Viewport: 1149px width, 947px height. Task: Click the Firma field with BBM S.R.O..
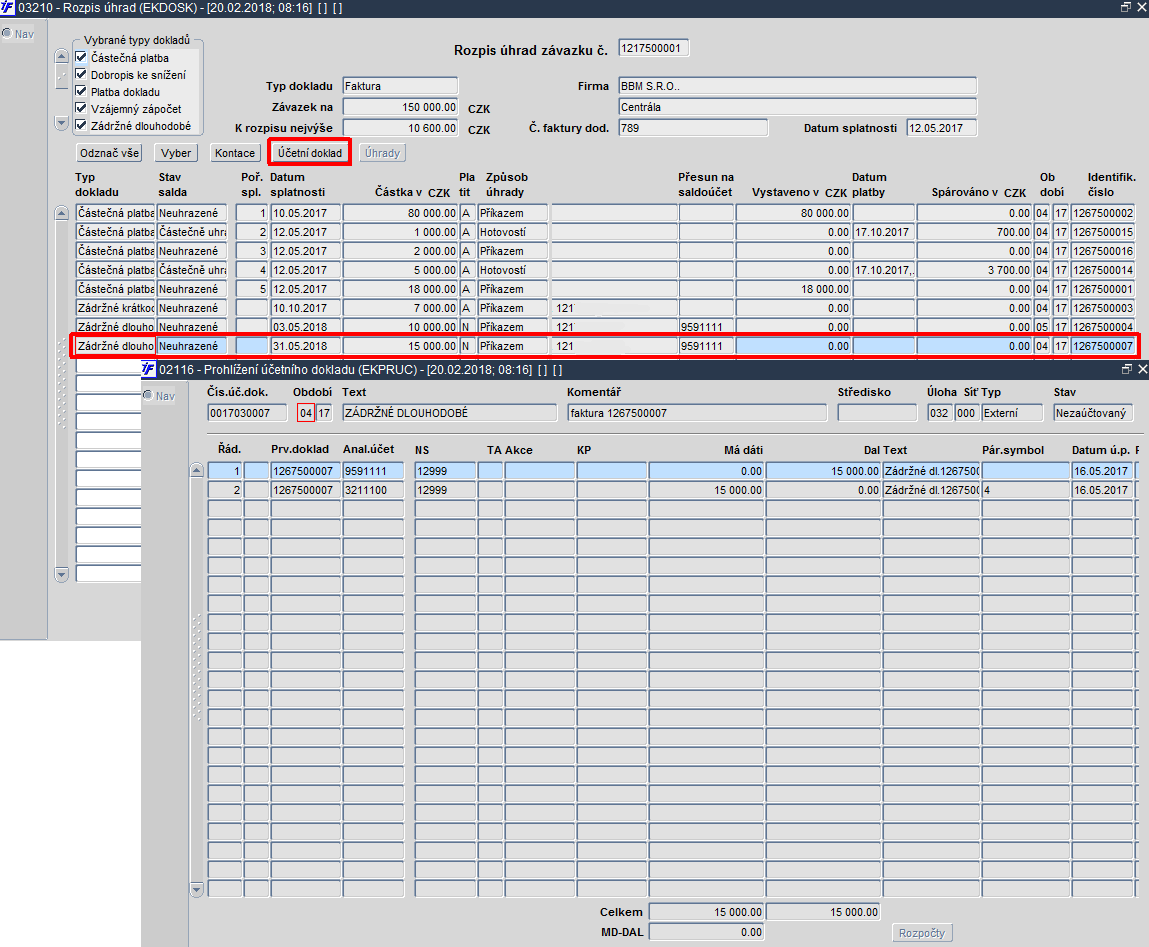pos(797,86)
